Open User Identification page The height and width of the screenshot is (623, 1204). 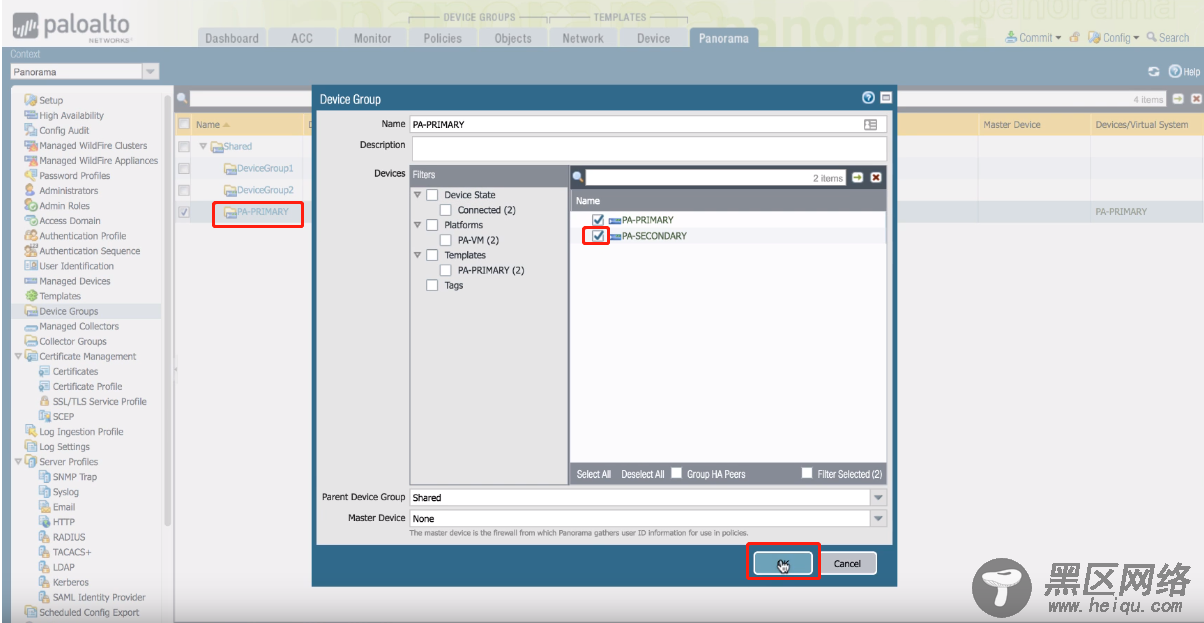[76, 266]
